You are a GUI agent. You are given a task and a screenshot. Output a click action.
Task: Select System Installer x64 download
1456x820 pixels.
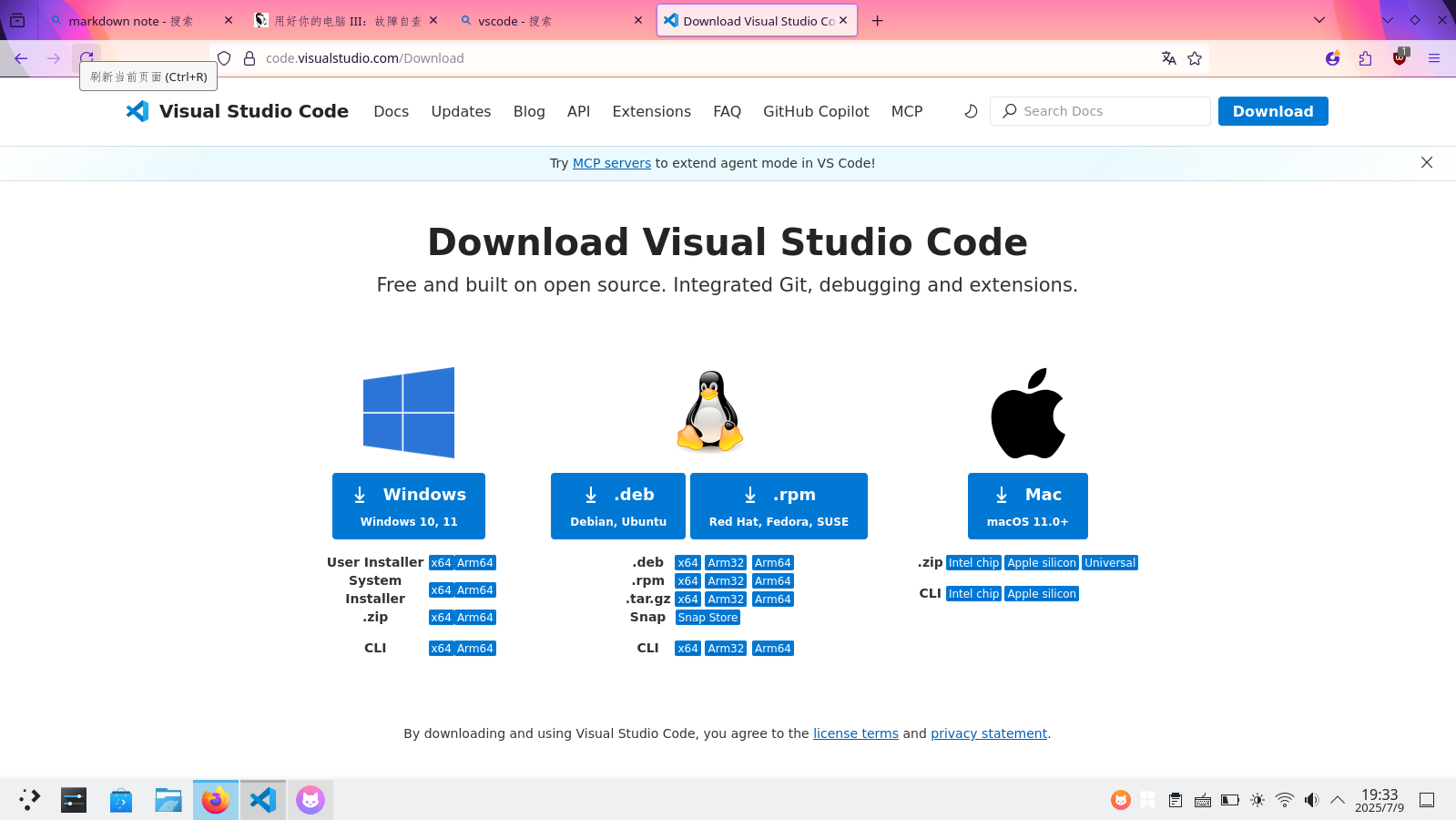click(x=442, y=590)
